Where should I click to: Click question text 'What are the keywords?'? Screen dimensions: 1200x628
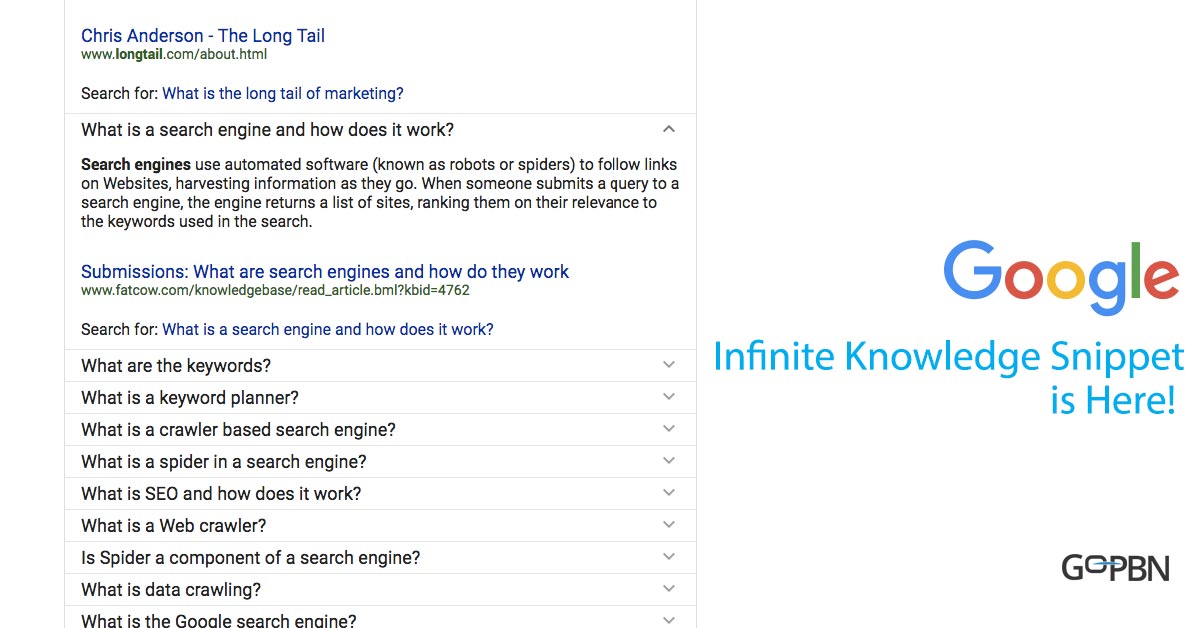click(176, 366)
